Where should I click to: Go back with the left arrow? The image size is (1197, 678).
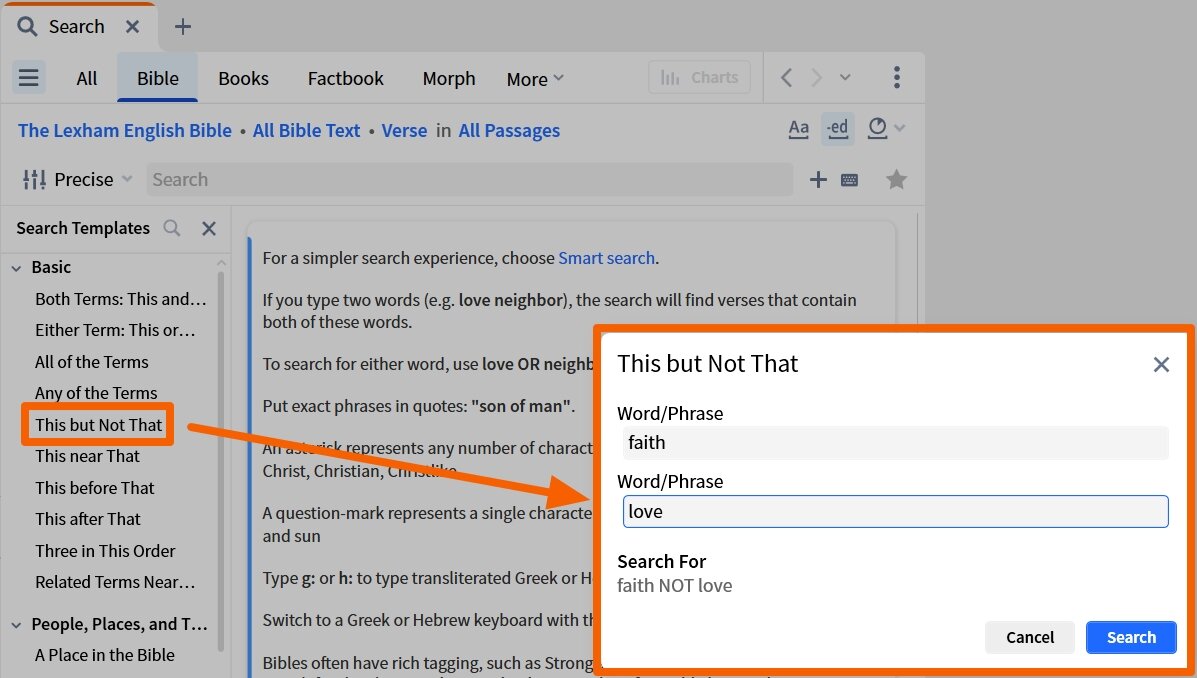click(786, 78)
